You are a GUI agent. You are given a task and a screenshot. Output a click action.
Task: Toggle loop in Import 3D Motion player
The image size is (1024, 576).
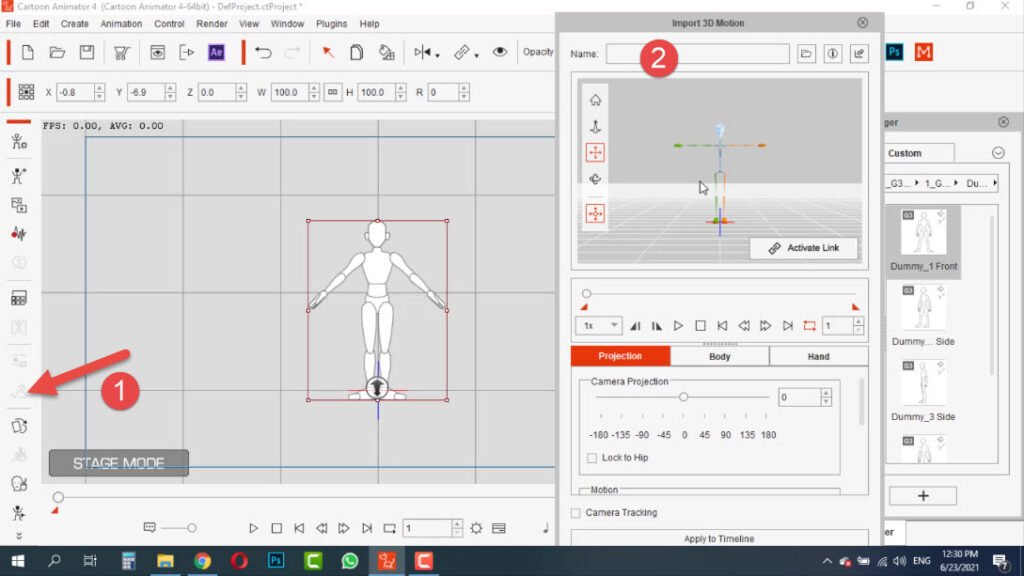[809, 325]
